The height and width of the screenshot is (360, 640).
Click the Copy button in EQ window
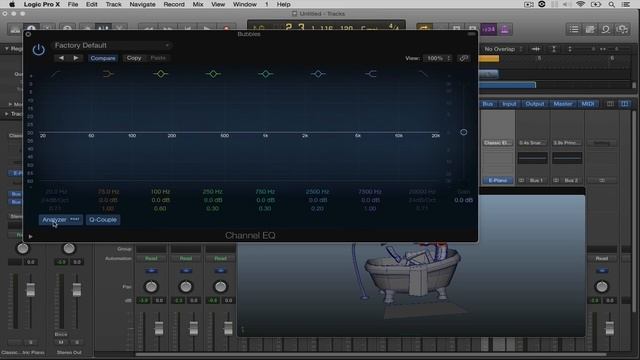click(134, 58)
